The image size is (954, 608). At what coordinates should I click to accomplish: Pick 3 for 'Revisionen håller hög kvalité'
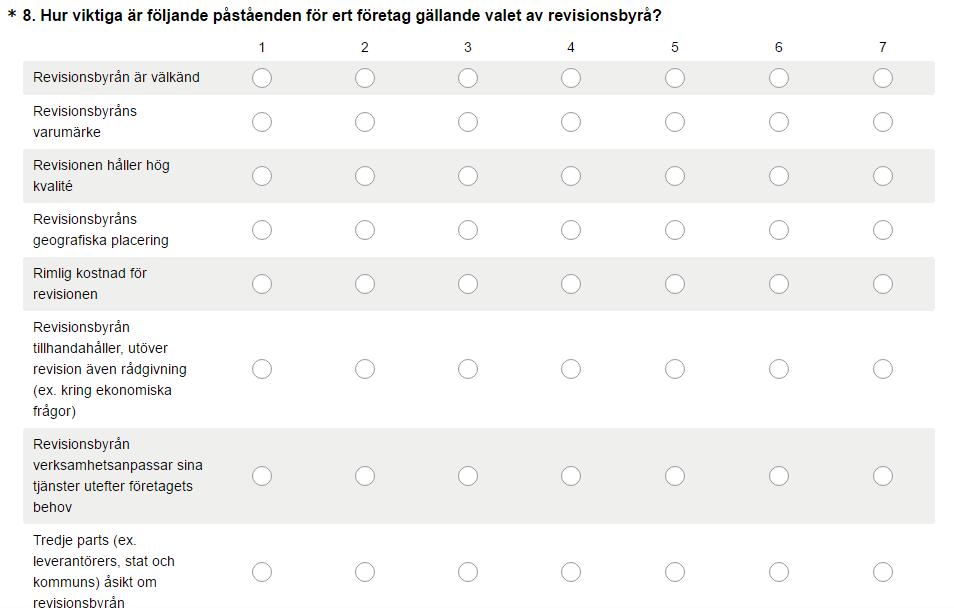tap(468, 176)
